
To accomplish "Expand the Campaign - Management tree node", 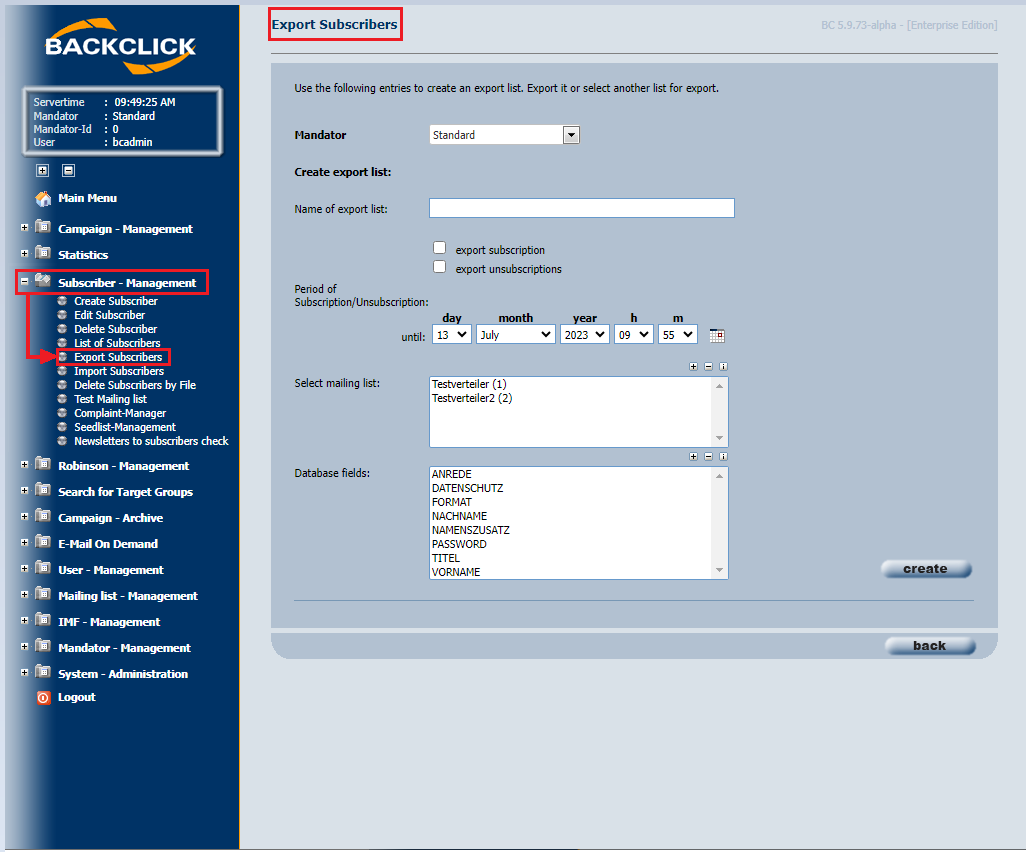I will [24, 228].
